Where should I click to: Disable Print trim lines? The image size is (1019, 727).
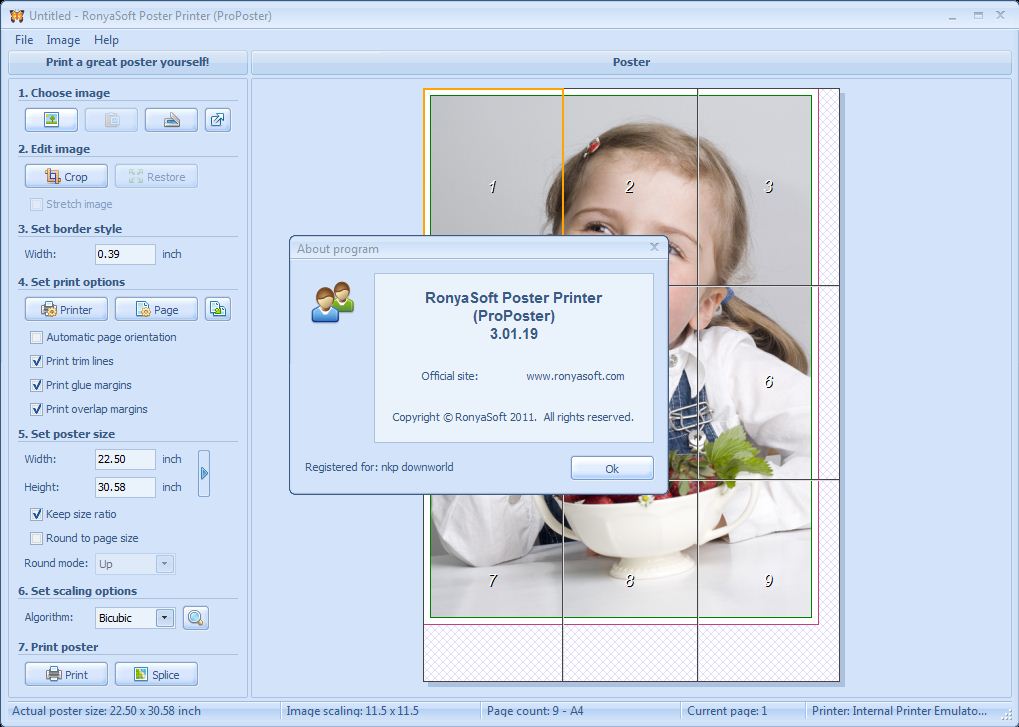36,361
